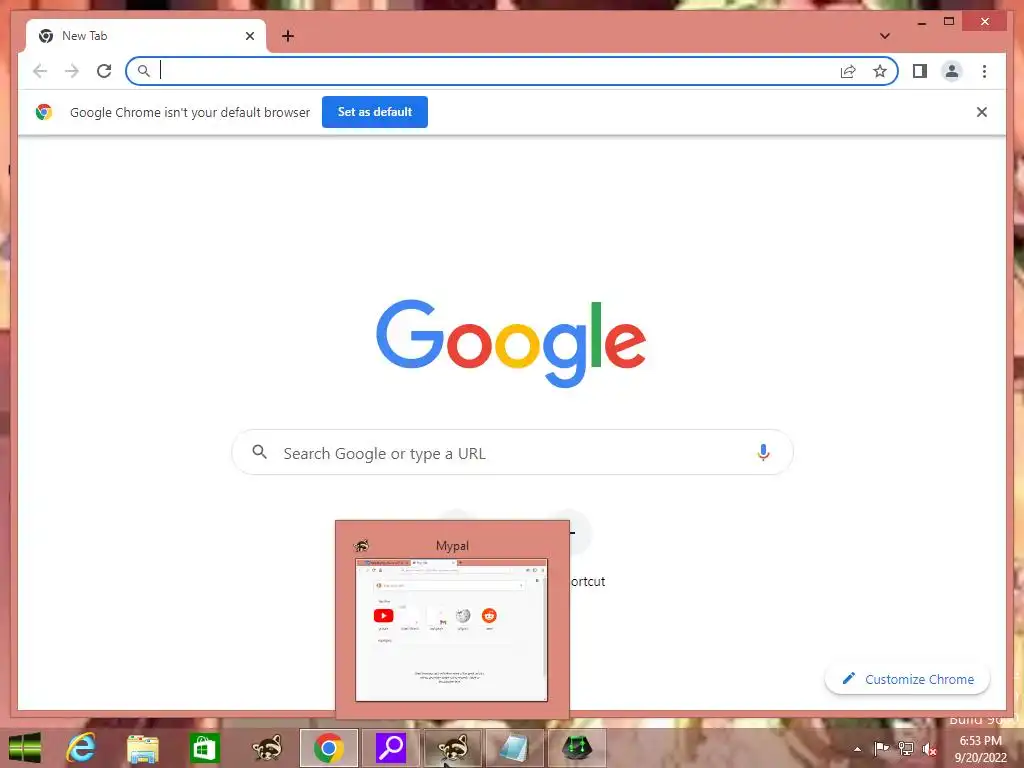Open the purple magnifier search app
The image size is (1024, 768).
click(391, 748)
